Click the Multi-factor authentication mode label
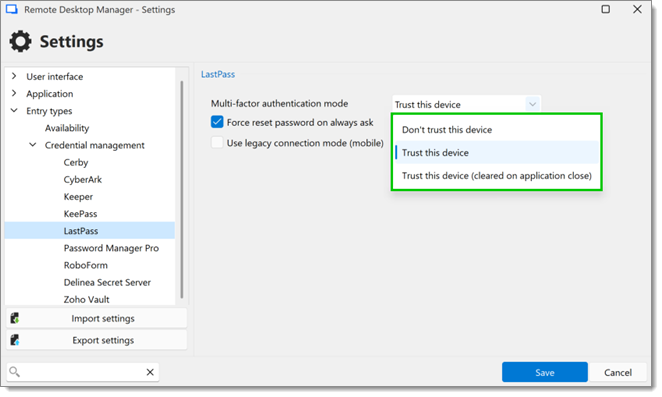The image size is (662, 397). (x=279, y=103)
